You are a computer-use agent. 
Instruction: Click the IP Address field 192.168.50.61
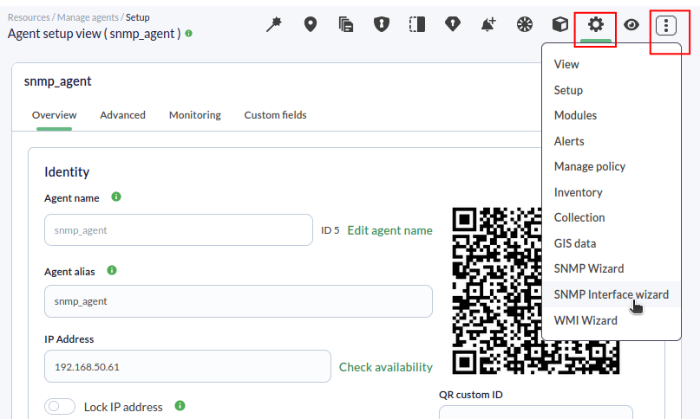[x=188, y=366]
